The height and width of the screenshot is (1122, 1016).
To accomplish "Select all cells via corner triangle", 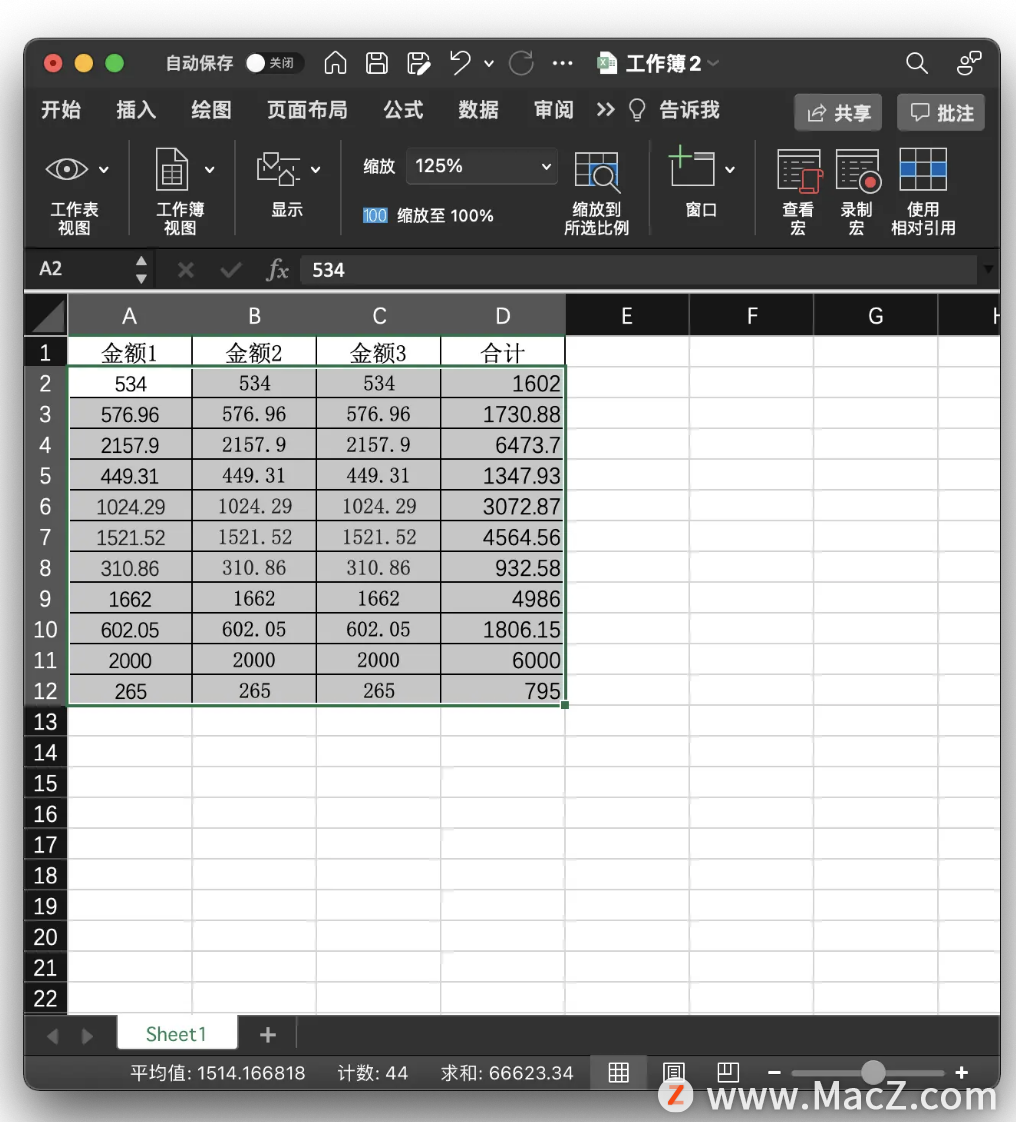I will point(47,316).
